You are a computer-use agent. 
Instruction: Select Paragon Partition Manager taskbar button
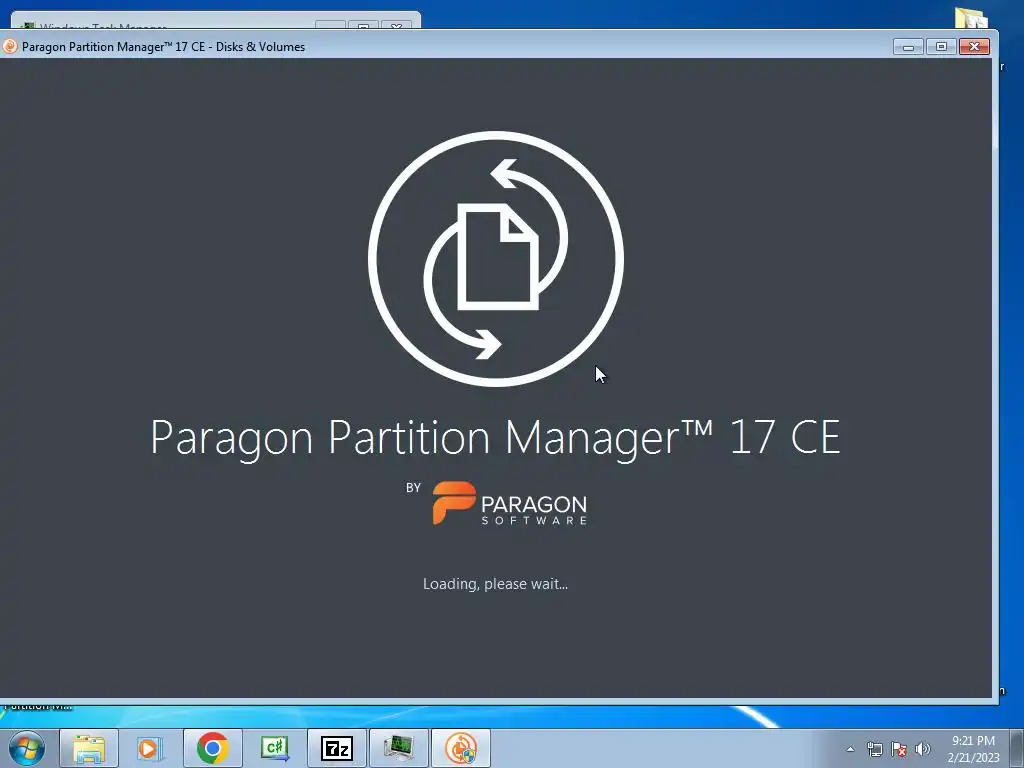[460, 748]
